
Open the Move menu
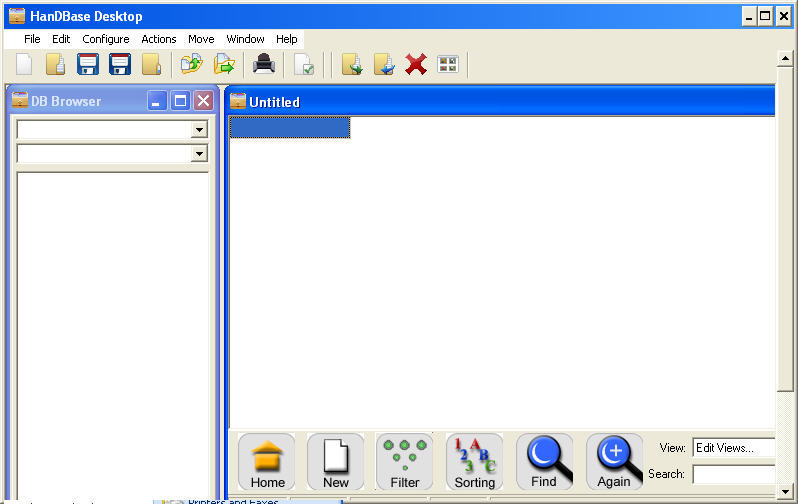(201, 39)
